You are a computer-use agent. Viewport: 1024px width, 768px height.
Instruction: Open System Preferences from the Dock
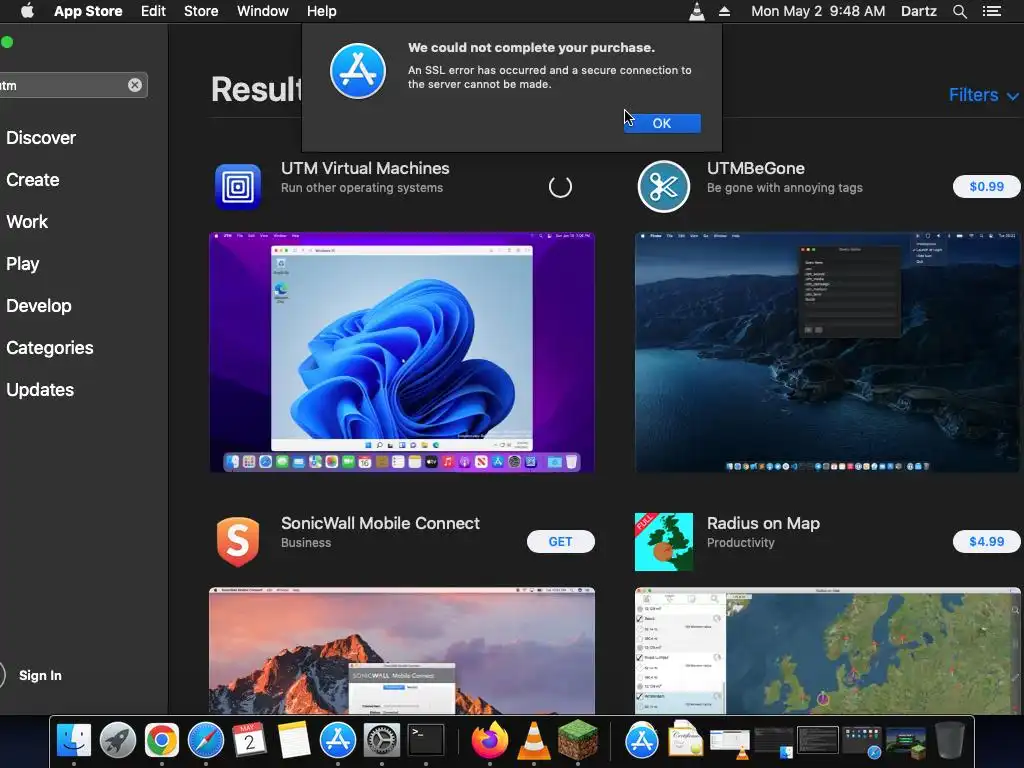point(381,741)
